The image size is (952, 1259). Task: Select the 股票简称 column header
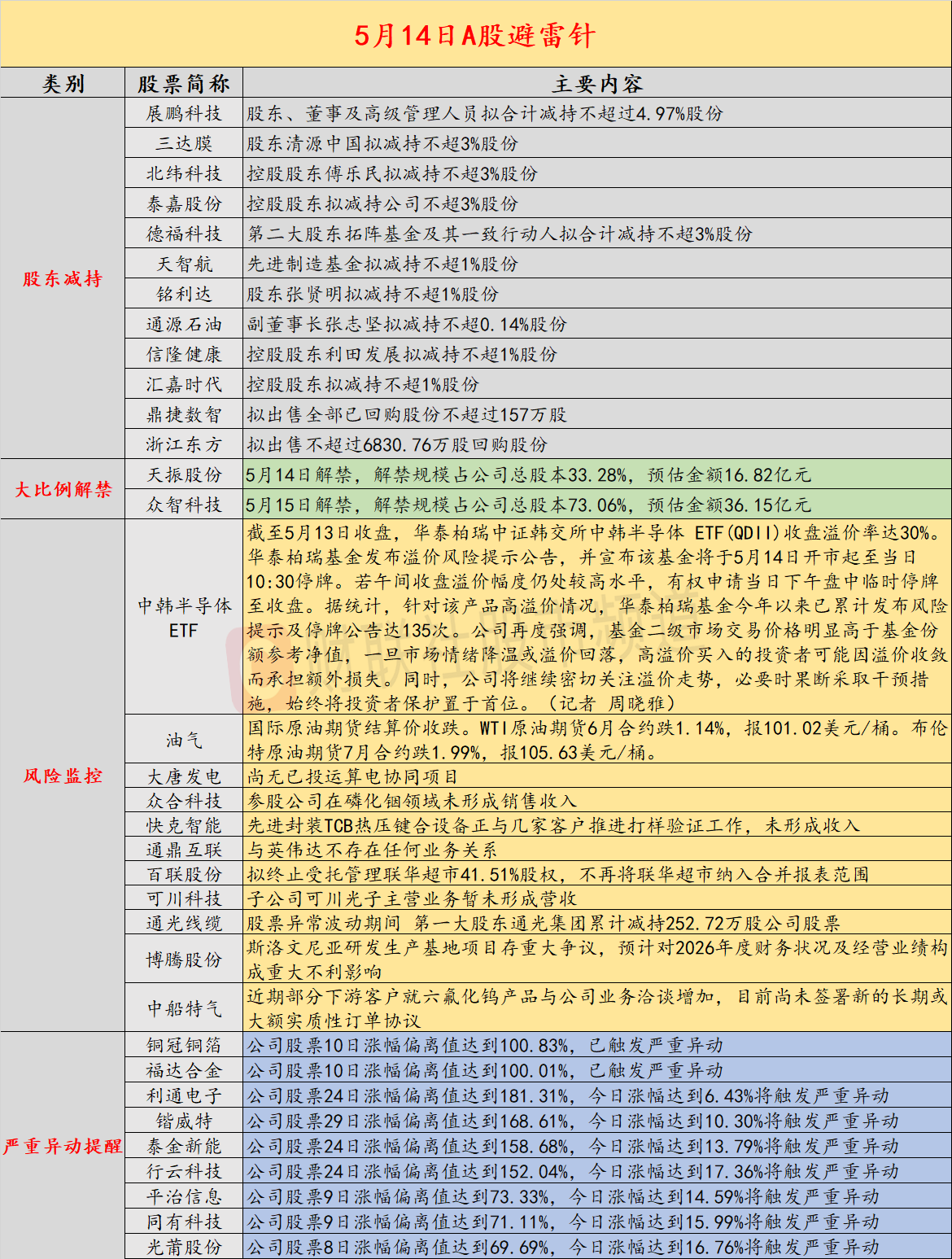click(x=184, y=84)
